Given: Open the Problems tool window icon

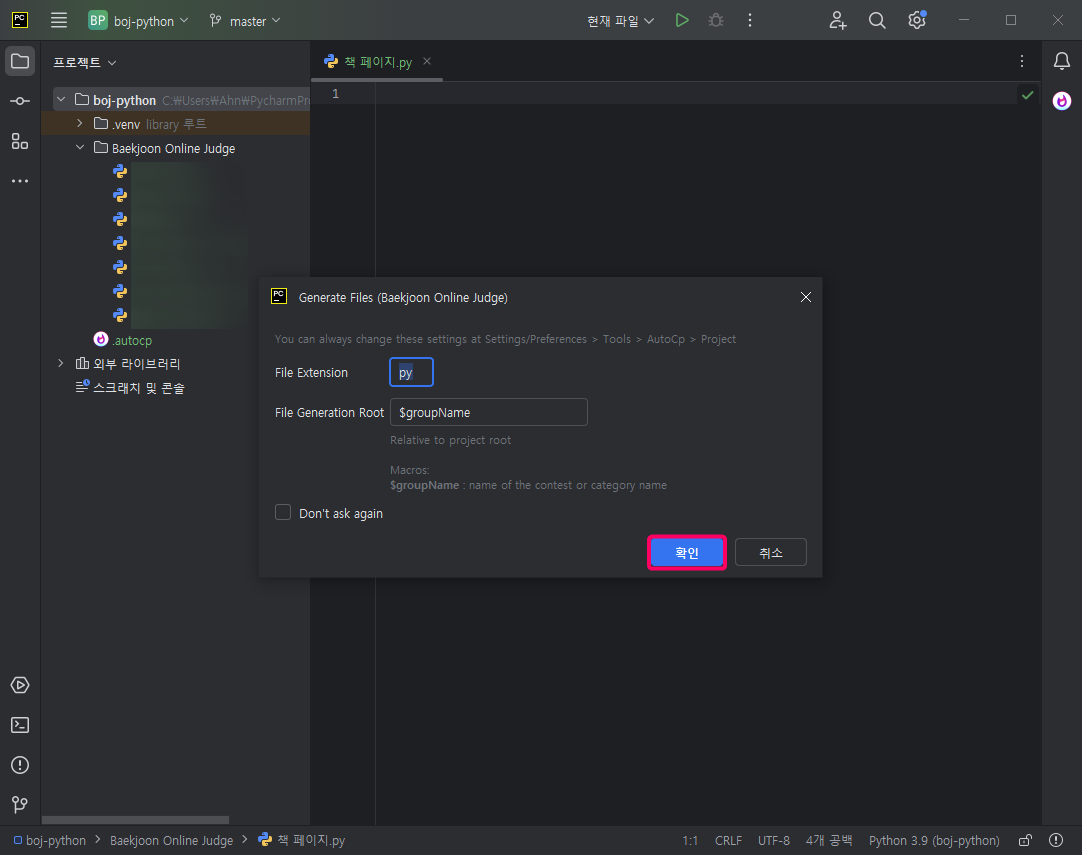Looking at the screenshot, I should pos(20,765).
